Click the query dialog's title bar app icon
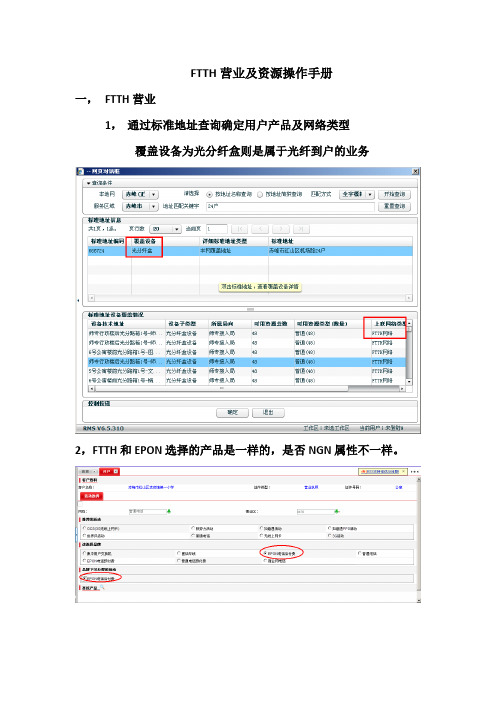Viewport: 496px width, 702px height. tap(80, 171)
